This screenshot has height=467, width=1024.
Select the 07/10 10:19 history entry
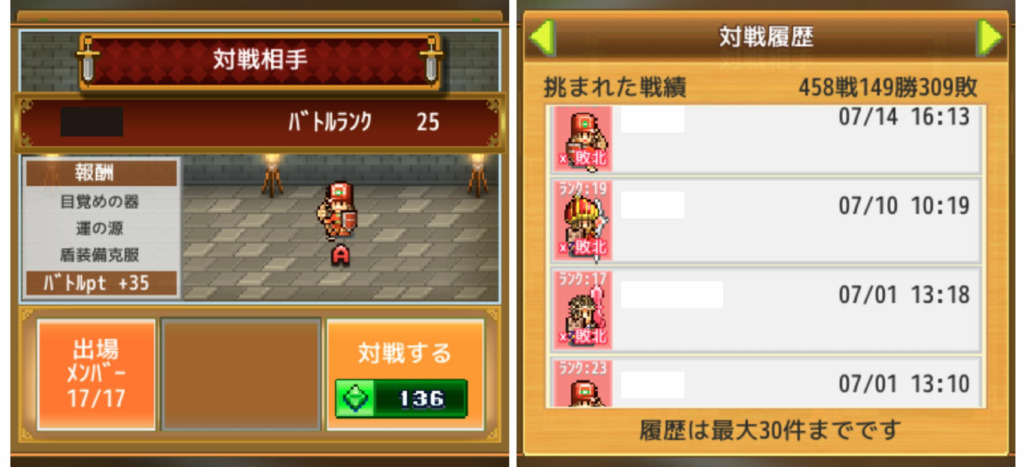(x=765, y=219)
